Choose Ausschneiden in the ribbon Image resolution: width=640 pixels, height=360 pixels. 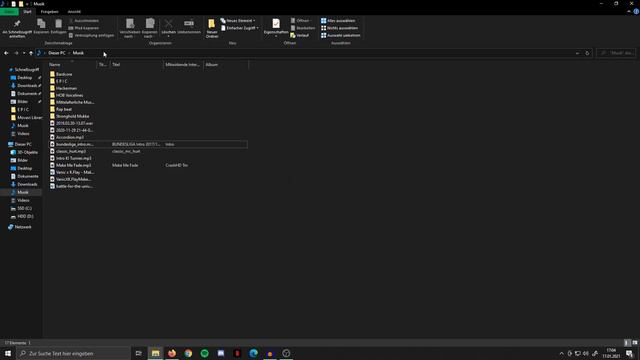84,20
